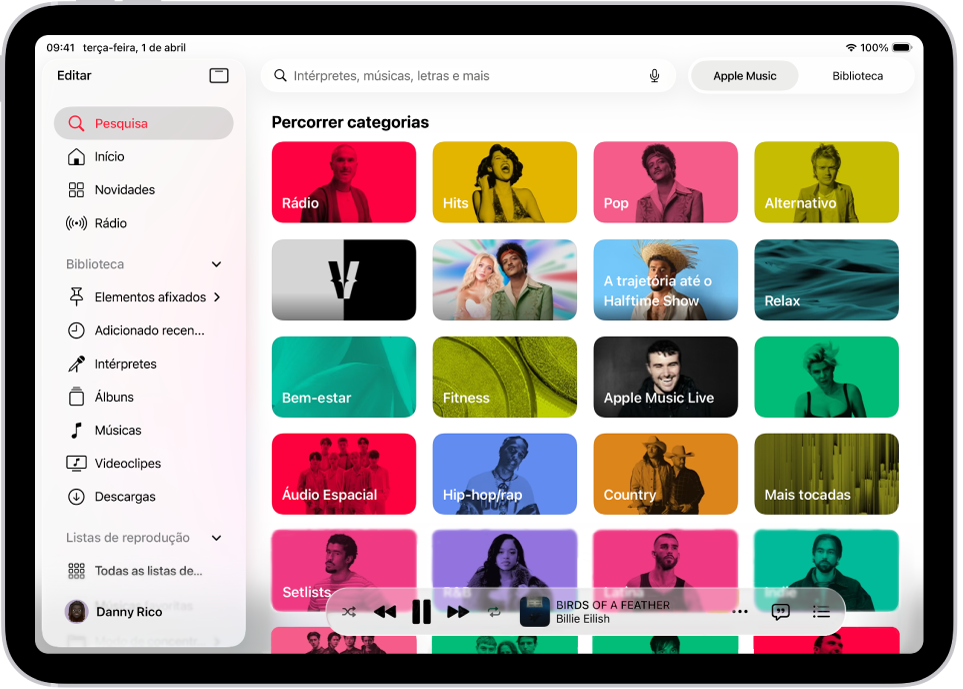Open the Alternativo category tile

click(827, 182)
